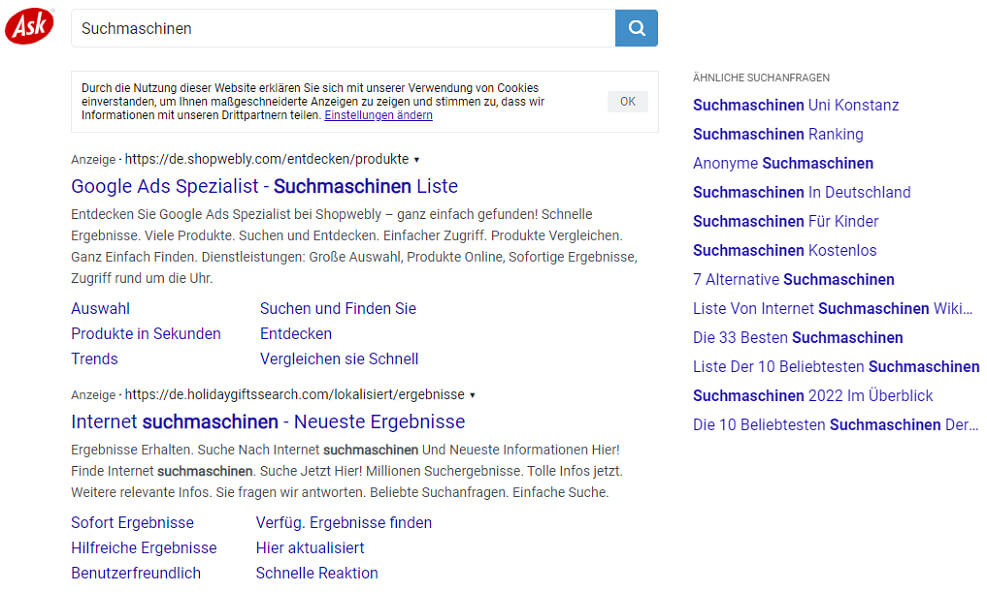Click the Produkte in Sekunden sitelink

tap(146, 333)
